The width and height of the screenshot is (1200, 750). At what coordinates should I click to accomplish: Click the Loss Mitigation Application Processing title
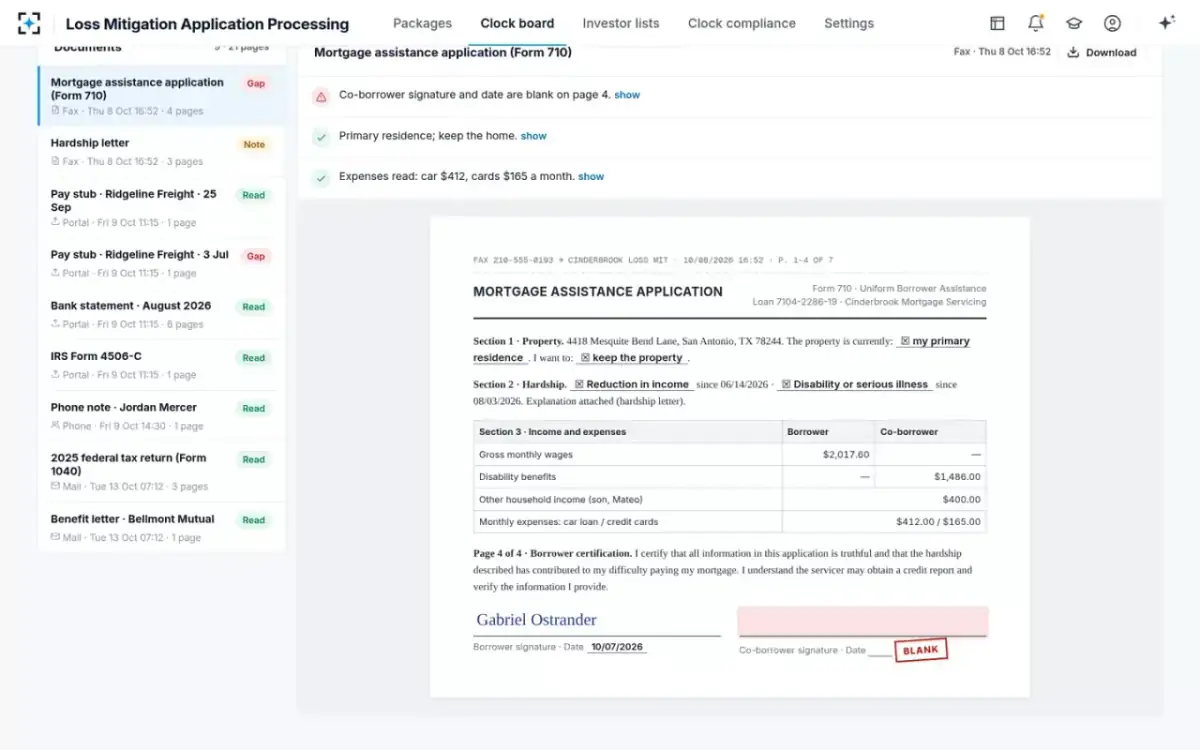pyautogui.click(x=207, y=24)
